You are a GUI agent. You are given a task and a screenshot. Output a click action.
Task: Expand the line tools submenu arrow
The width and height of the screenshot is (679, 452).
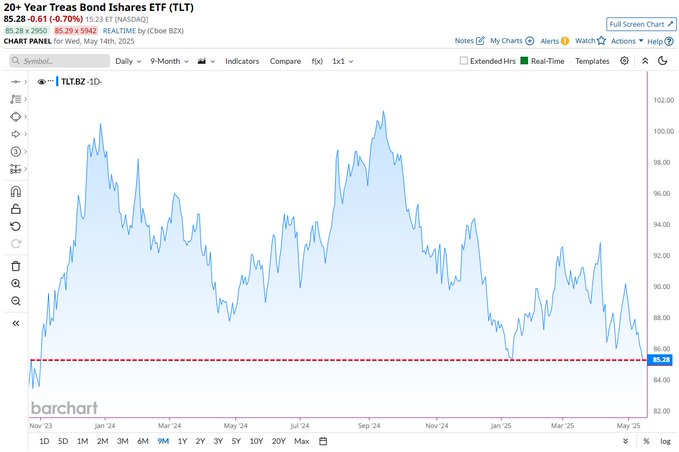click(x=26, y=99)
